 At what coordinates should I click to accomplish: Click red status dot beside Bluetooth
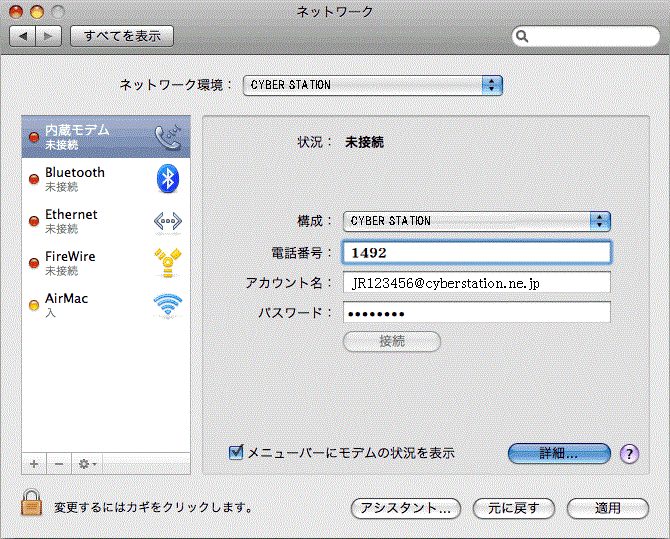(x=34, y=179)
